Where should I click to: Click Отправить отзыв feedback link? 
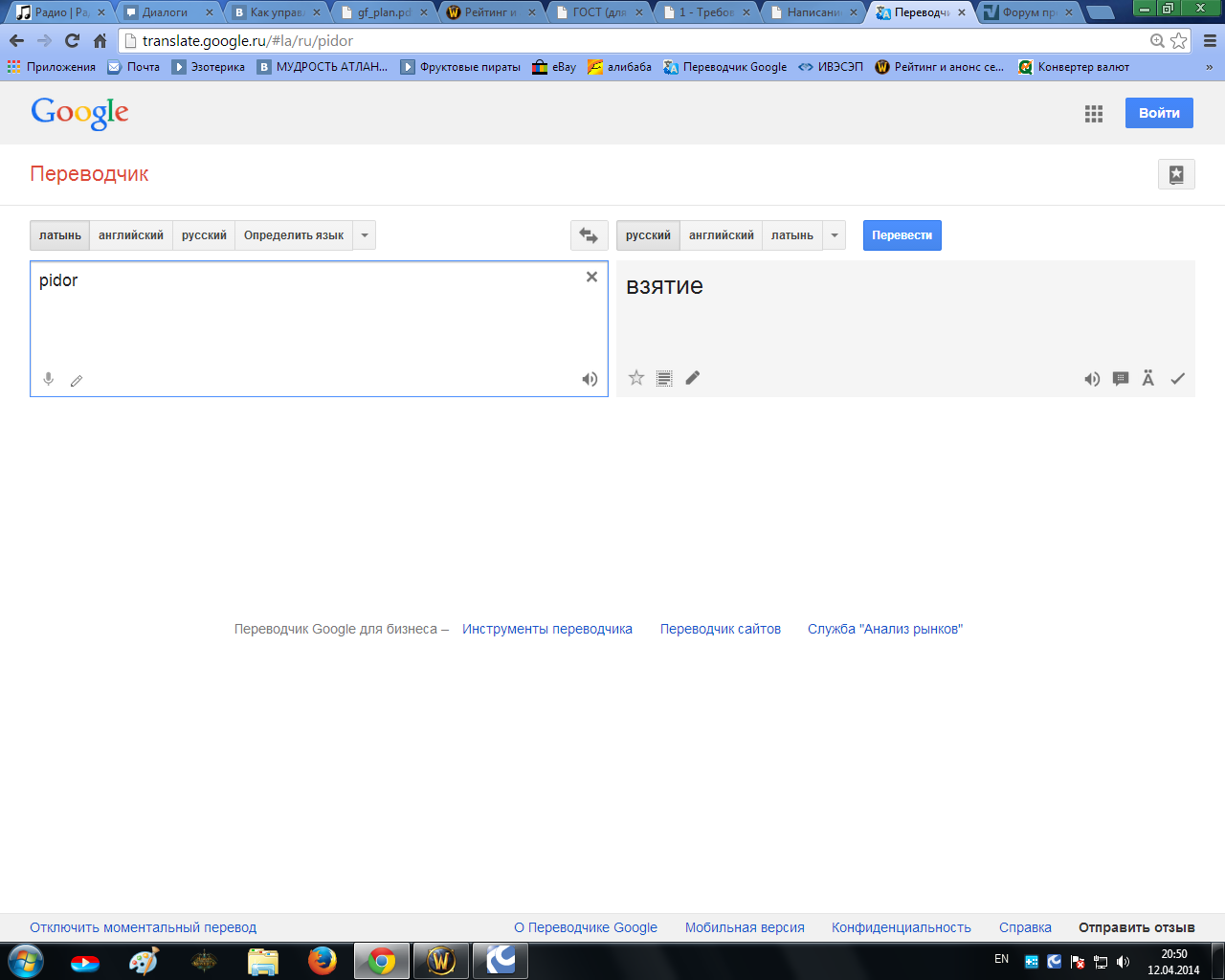pos(1137,927)
